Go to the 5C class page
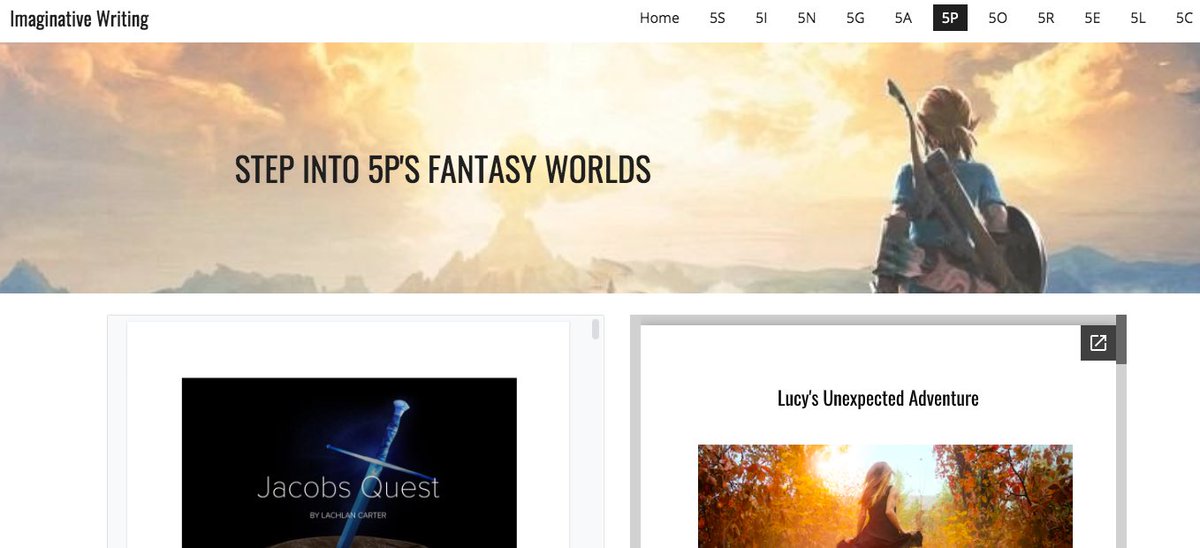 1184,18
